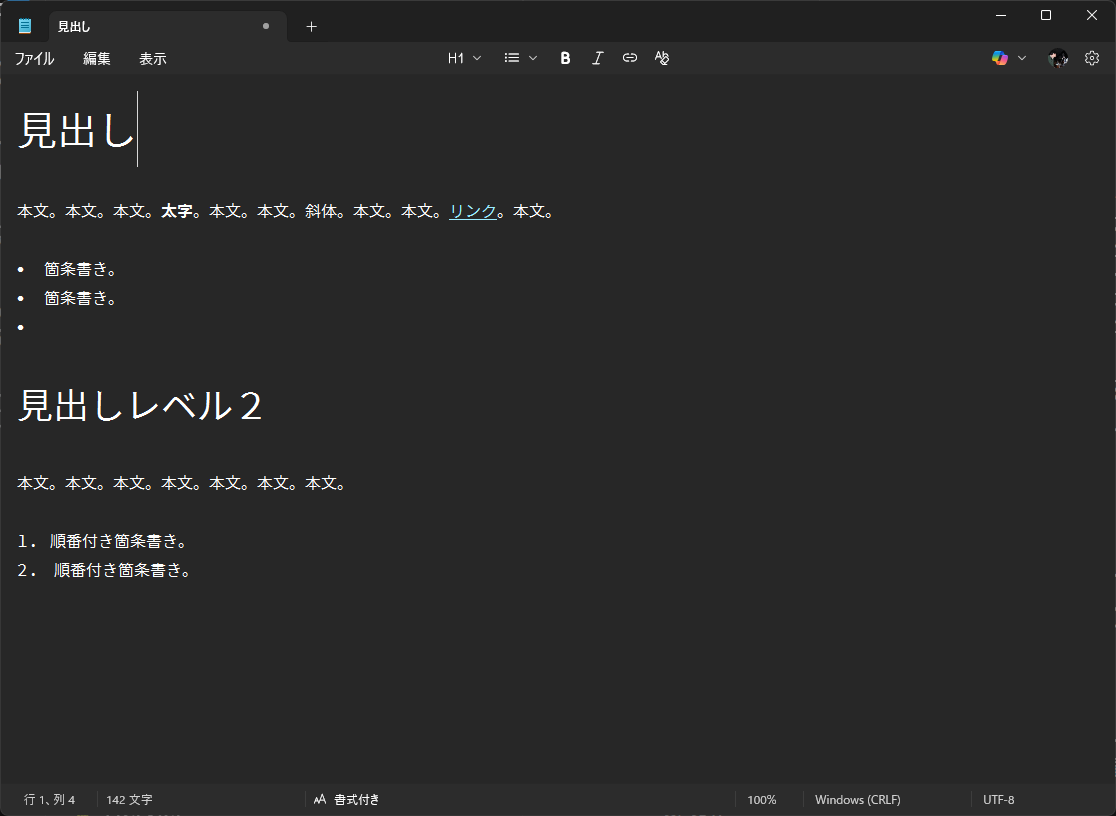Click the unsaved-changes dot on 見出し tab
Screen dimensions: 1116x816
tap(265, 26)
